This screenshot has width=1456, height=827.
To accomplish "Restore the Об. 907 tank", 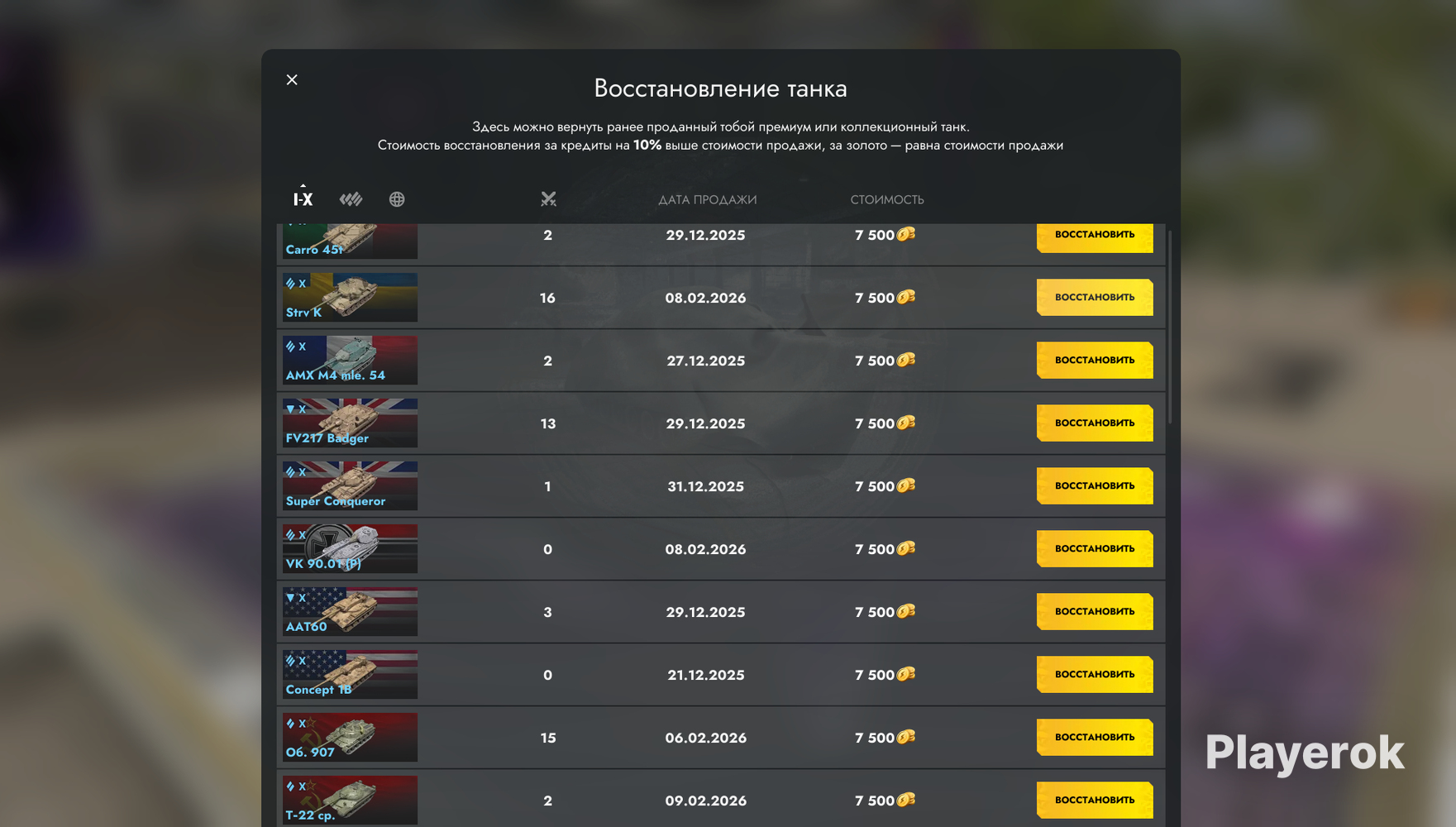I will (1095, 737).
